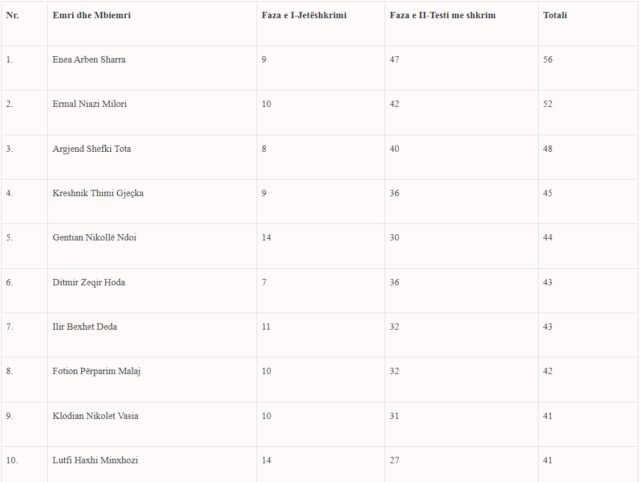The image size is (640, 482).
Task: Click the "Nr." column header
Action: [12, 15]
